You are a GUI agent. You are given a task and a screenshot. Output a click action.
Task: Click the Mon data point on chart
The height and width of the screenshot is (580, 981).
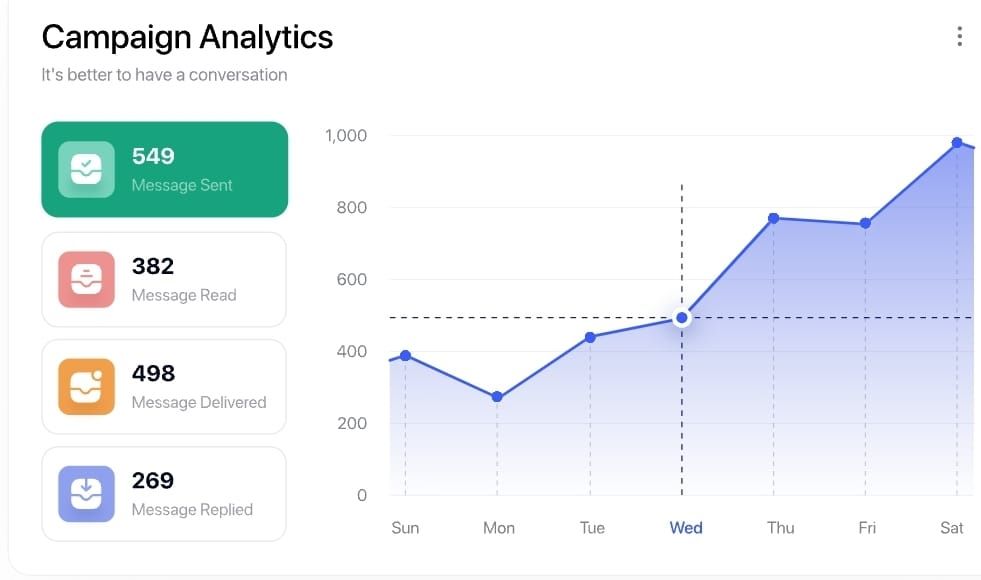[x=497, y=397]
